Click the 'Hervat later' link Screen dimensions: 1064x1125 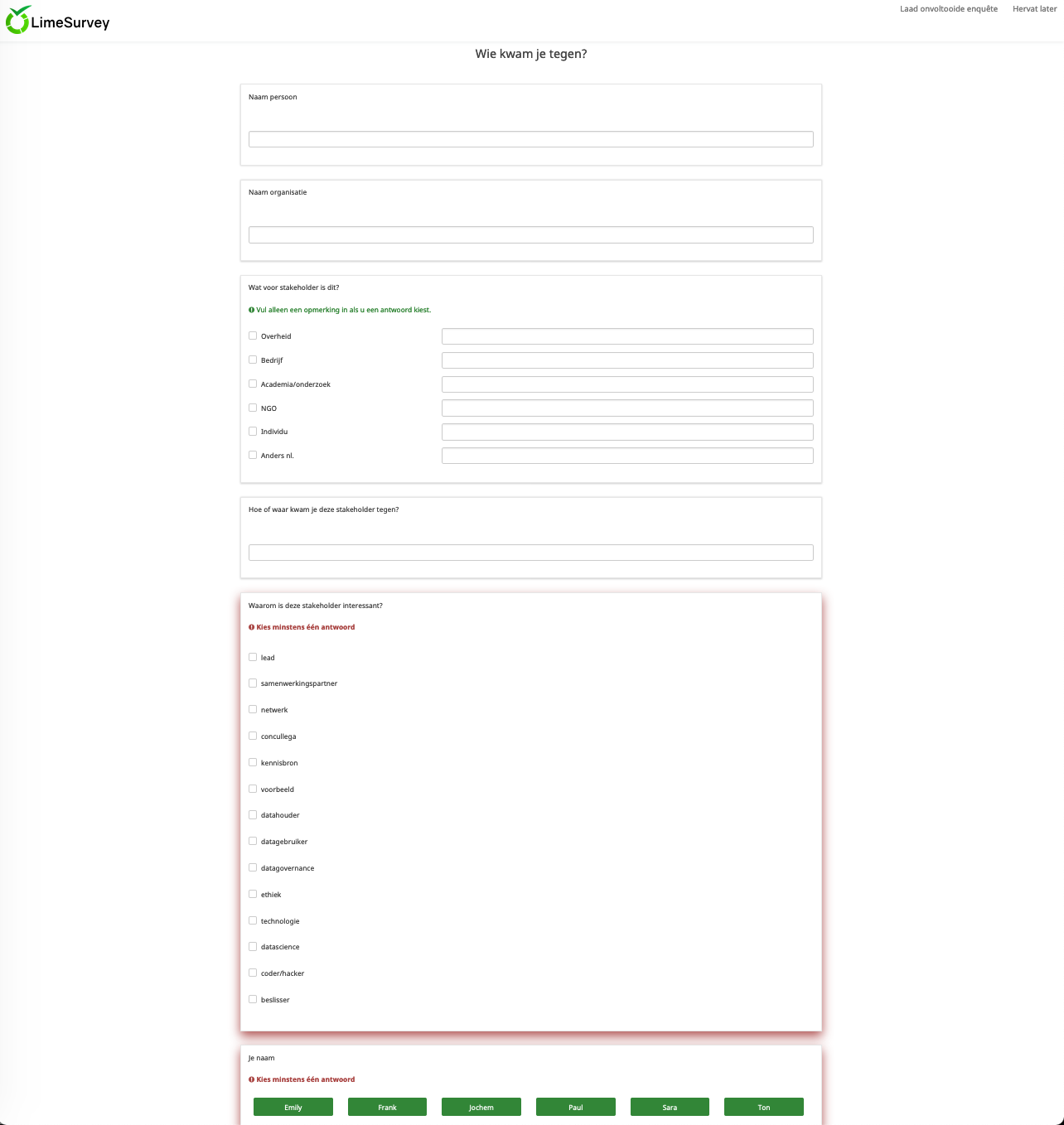[1034, 9]
